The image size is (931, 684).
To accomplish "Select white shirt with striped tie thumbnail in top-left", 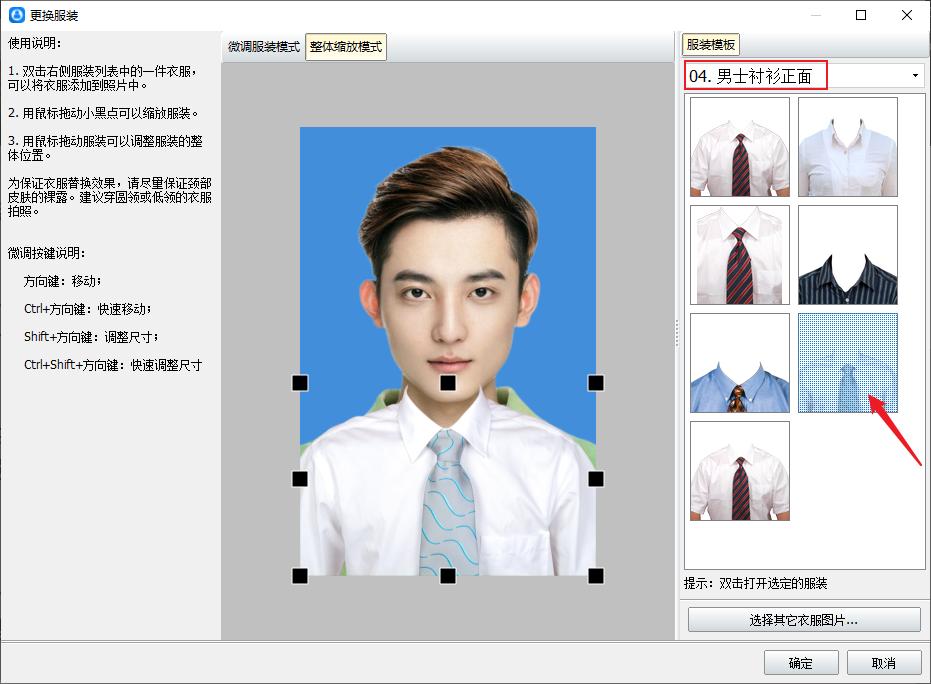I will (740, 146).
